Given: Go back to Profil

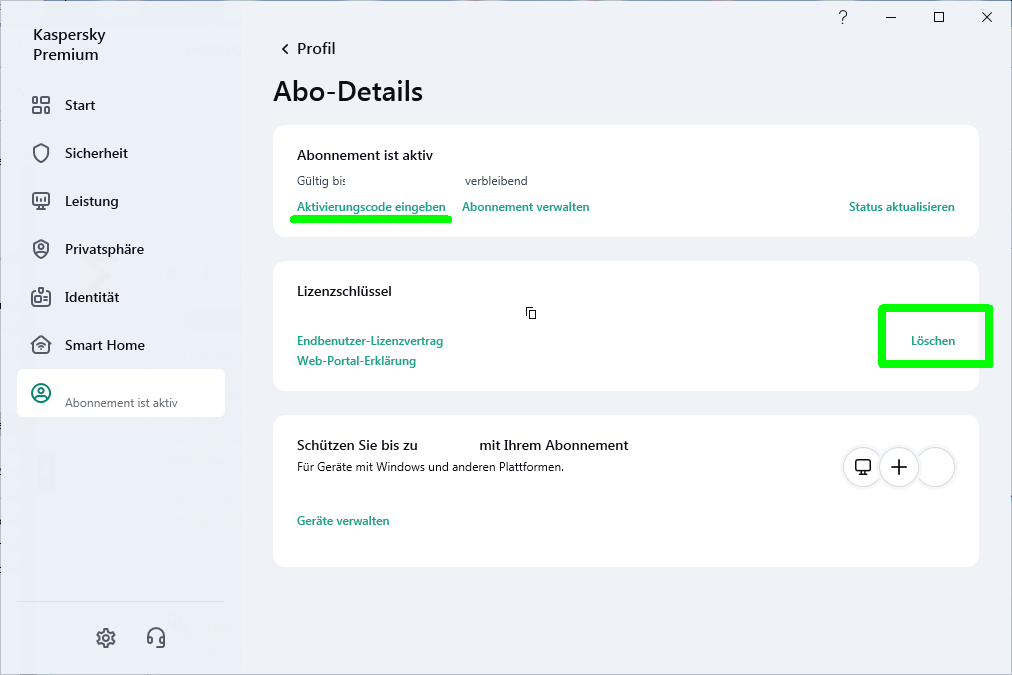Looking at the screenshot, I should (308, 49).
